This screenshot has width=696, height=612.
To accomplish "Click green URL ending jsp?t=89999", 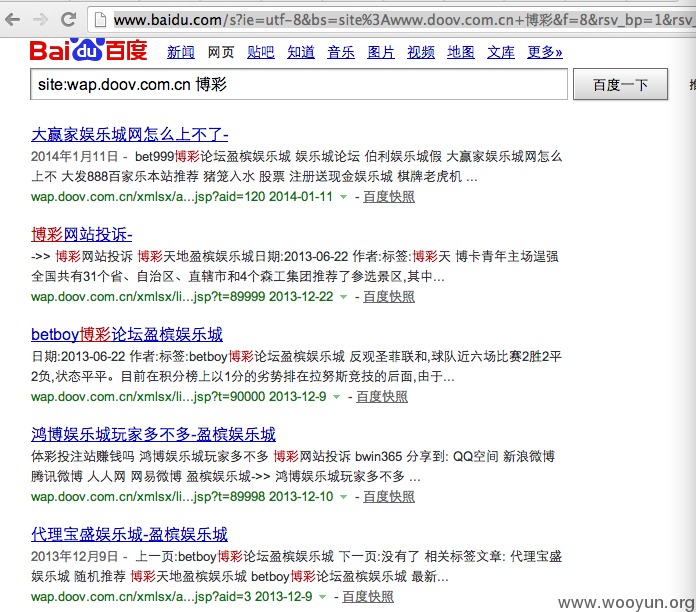I will [x=148, y=296].
